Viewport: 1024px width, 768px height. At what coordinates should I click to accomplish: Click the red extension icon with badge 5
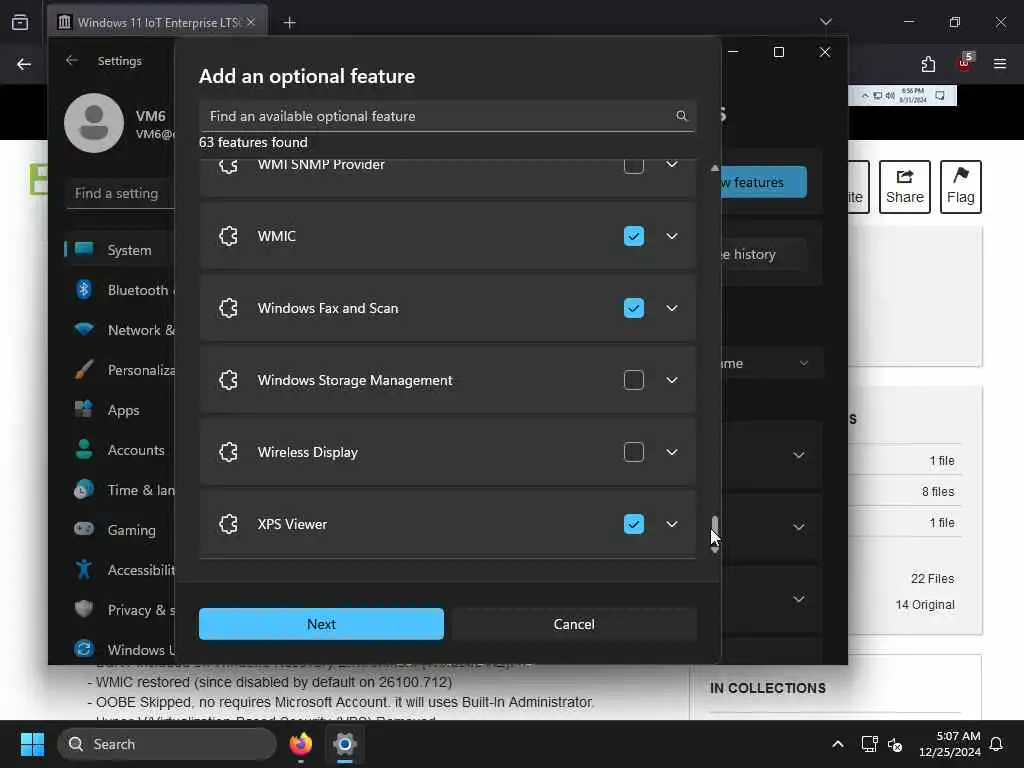point(965,63)
